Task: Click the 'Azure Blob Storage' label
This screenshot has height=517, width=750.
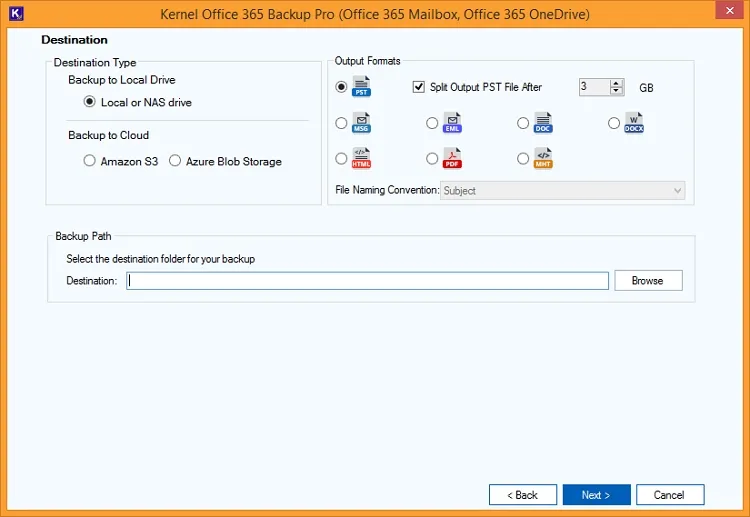Action: pos(234,162)
